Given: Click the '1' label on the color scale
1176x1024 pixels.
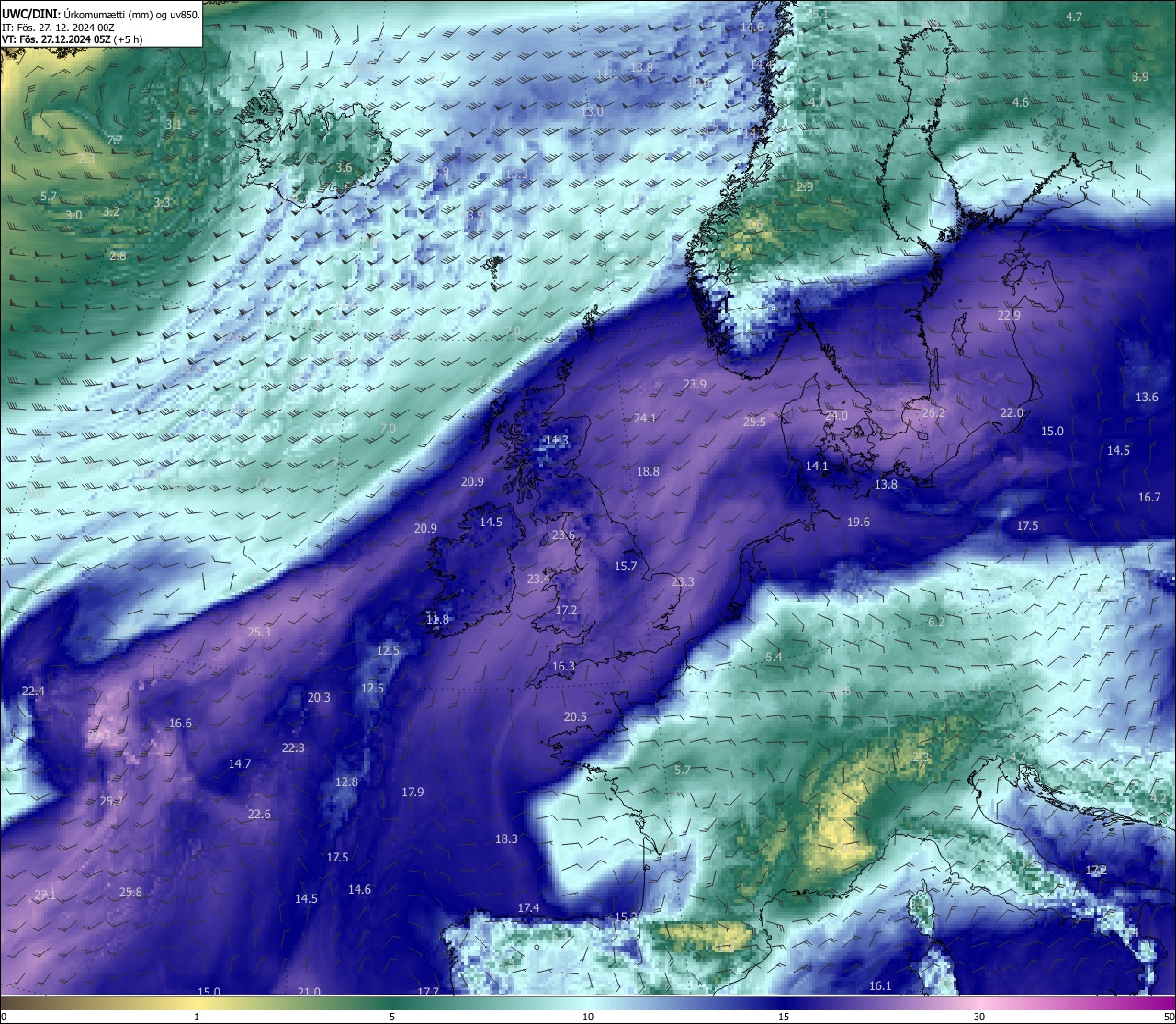Looking at the screenshot, I should point(197,1017).
